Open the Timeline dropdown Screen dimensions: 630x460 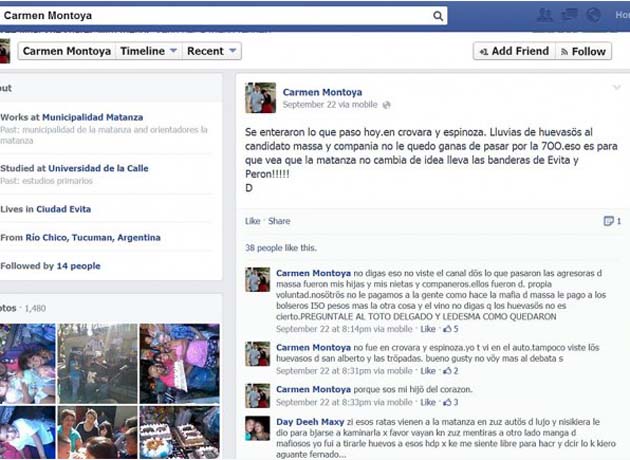point(148,51)
